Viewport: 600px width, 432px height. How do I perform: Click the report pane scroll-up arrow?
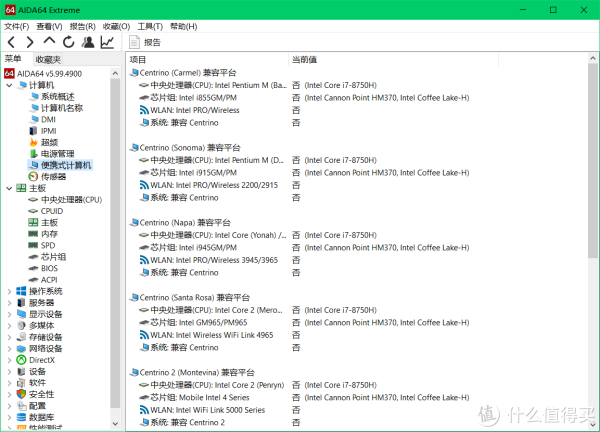(593, 58)
